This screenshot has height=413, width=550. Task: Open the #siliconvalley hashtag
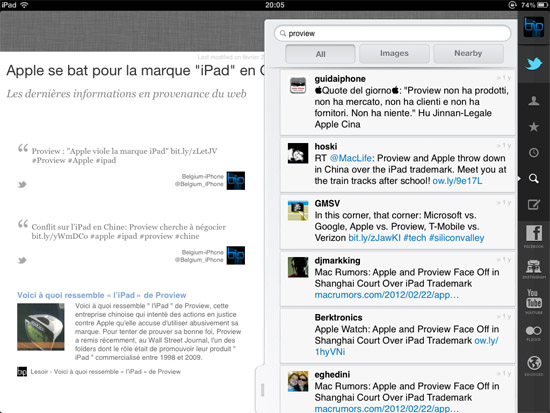click(x=456, y=238)
